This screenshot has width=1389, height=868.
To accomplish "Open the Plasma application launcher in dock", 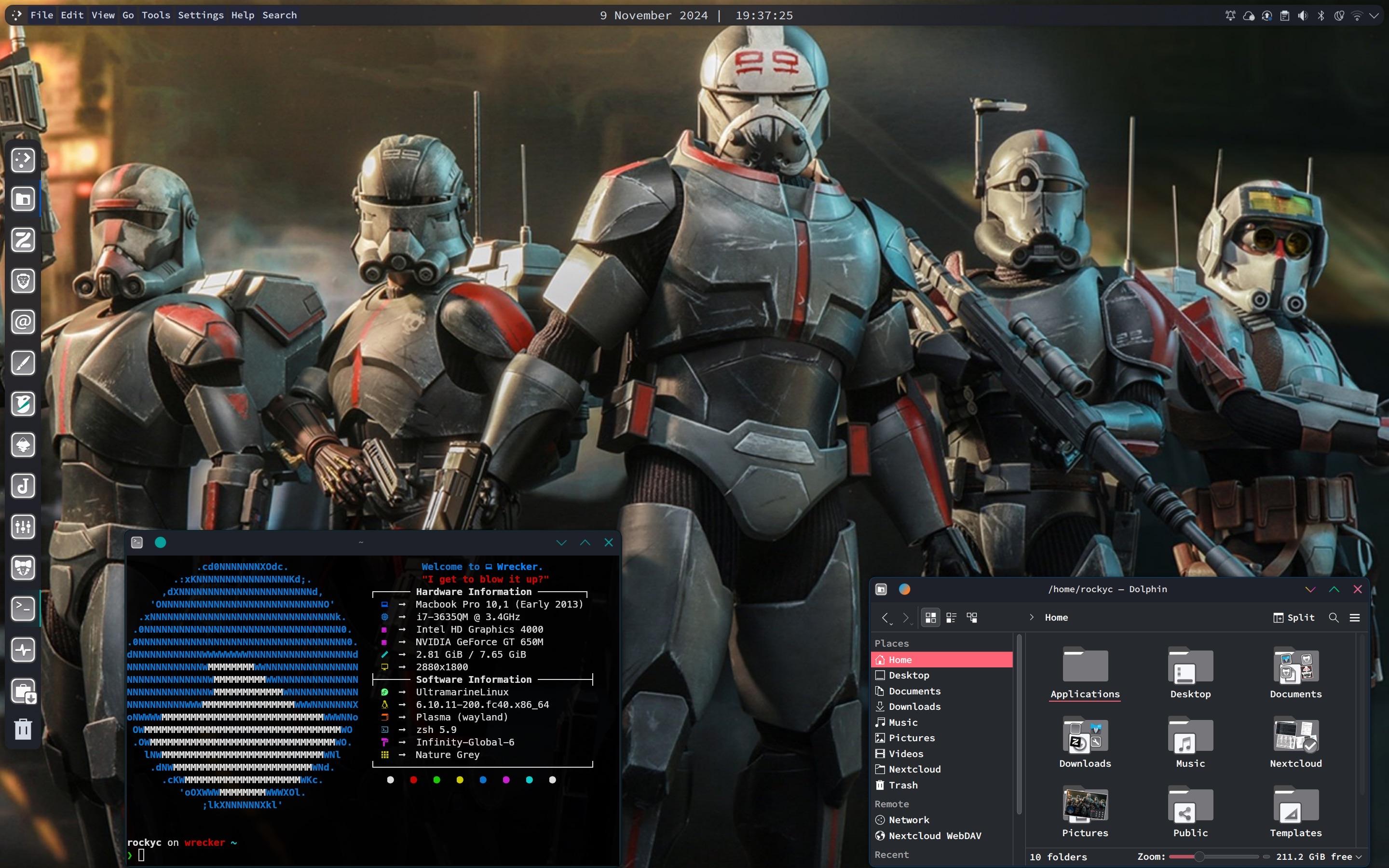I will (23, 160).
